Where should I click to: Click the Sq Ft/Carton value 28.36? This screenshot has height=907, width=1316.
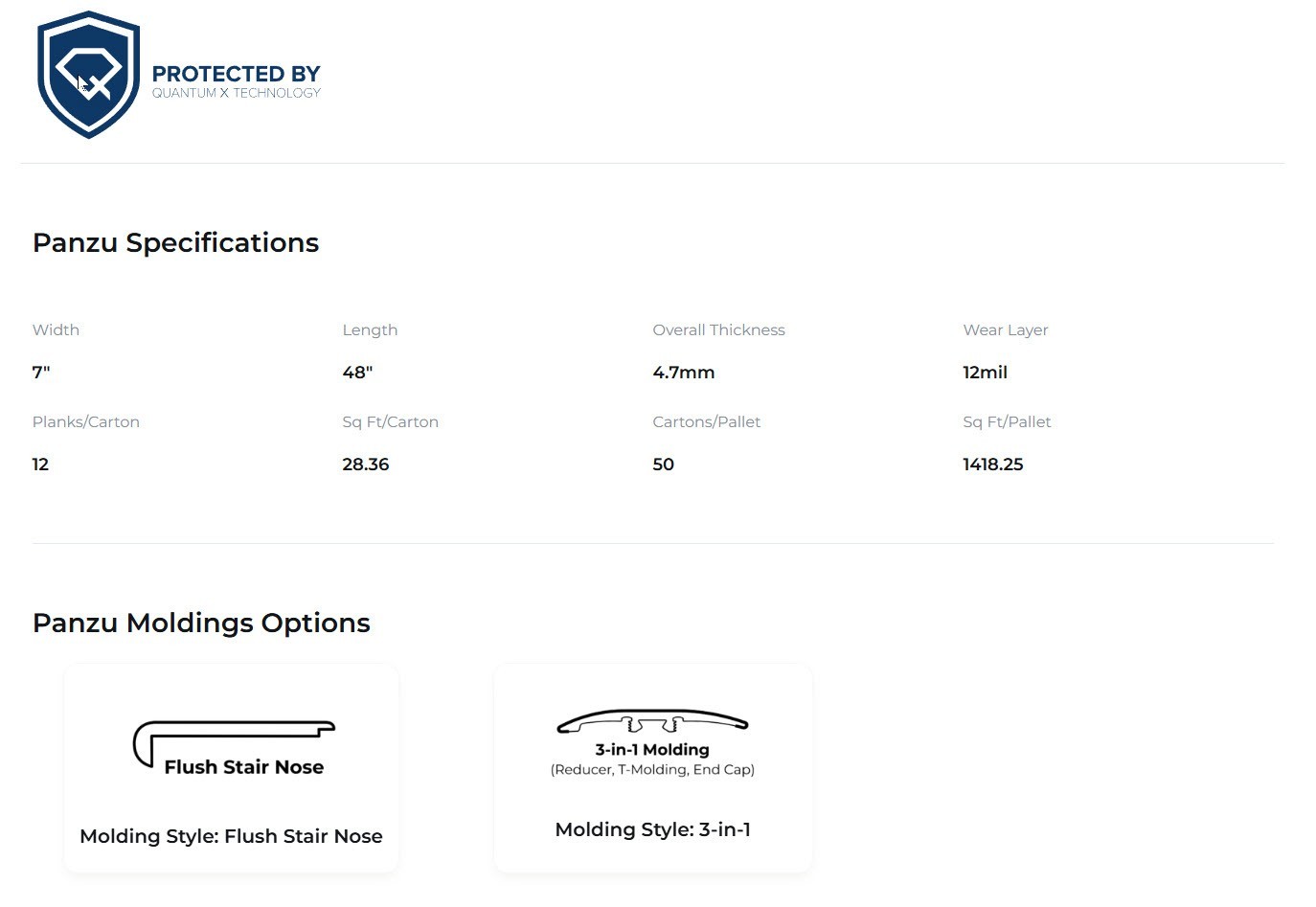coord(366,465)
